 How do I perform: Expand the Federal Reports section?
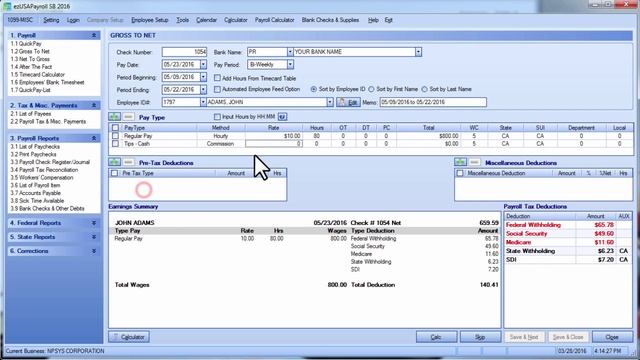coord(94,223)
